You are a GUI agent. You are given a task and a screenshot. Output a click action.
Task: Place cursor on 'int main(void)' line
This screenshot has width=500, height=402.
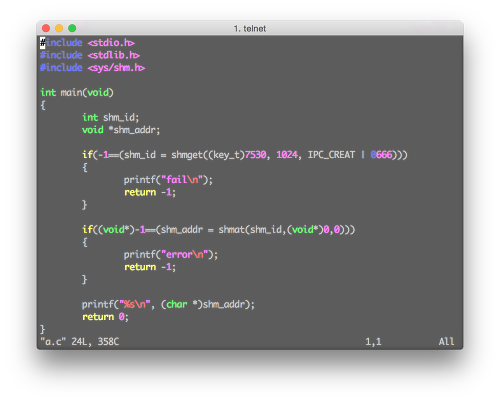point(77,92)
